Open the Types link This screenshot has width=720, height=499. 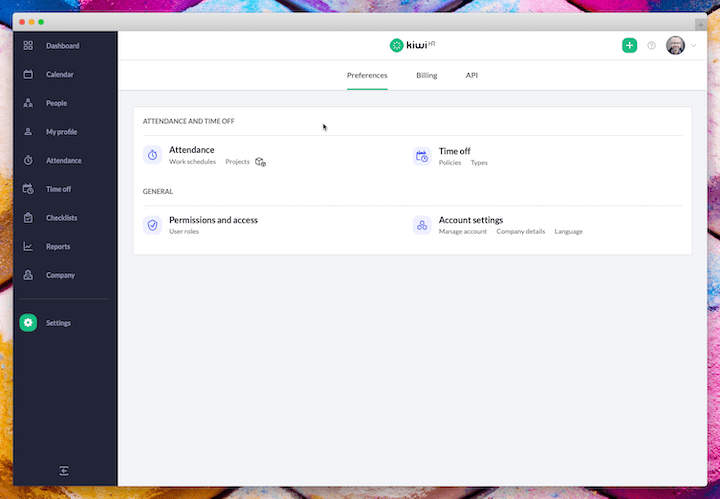click(x=479, y=163)
